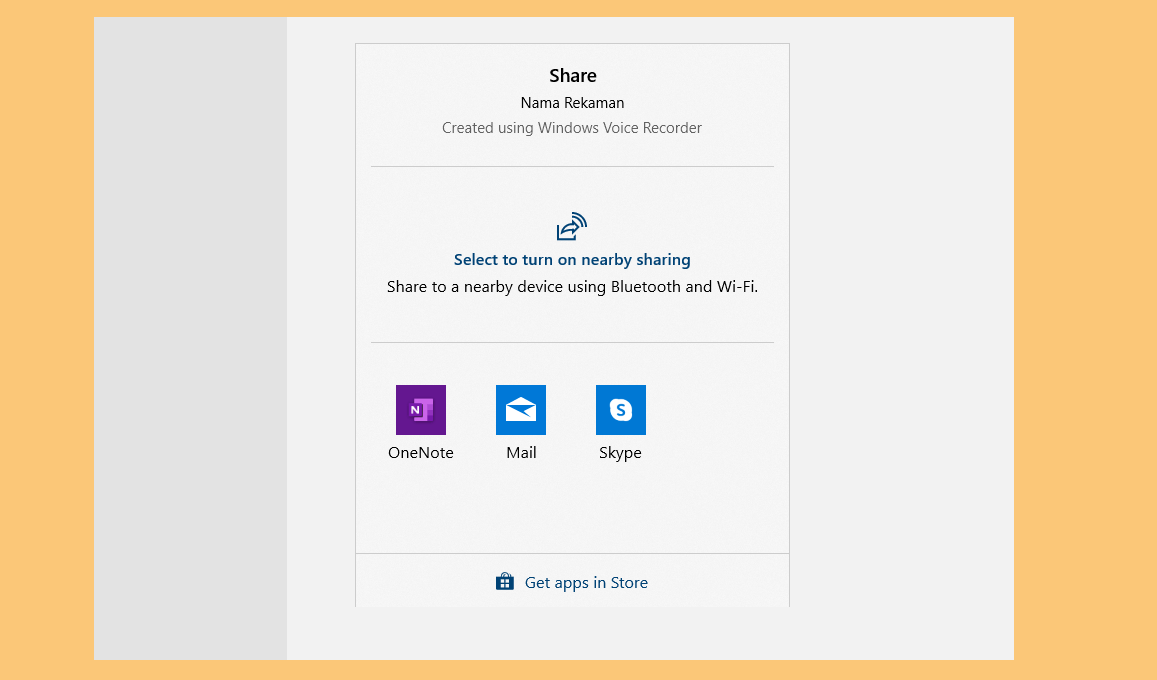Share the recording via Mail icon

click(521, 410)
